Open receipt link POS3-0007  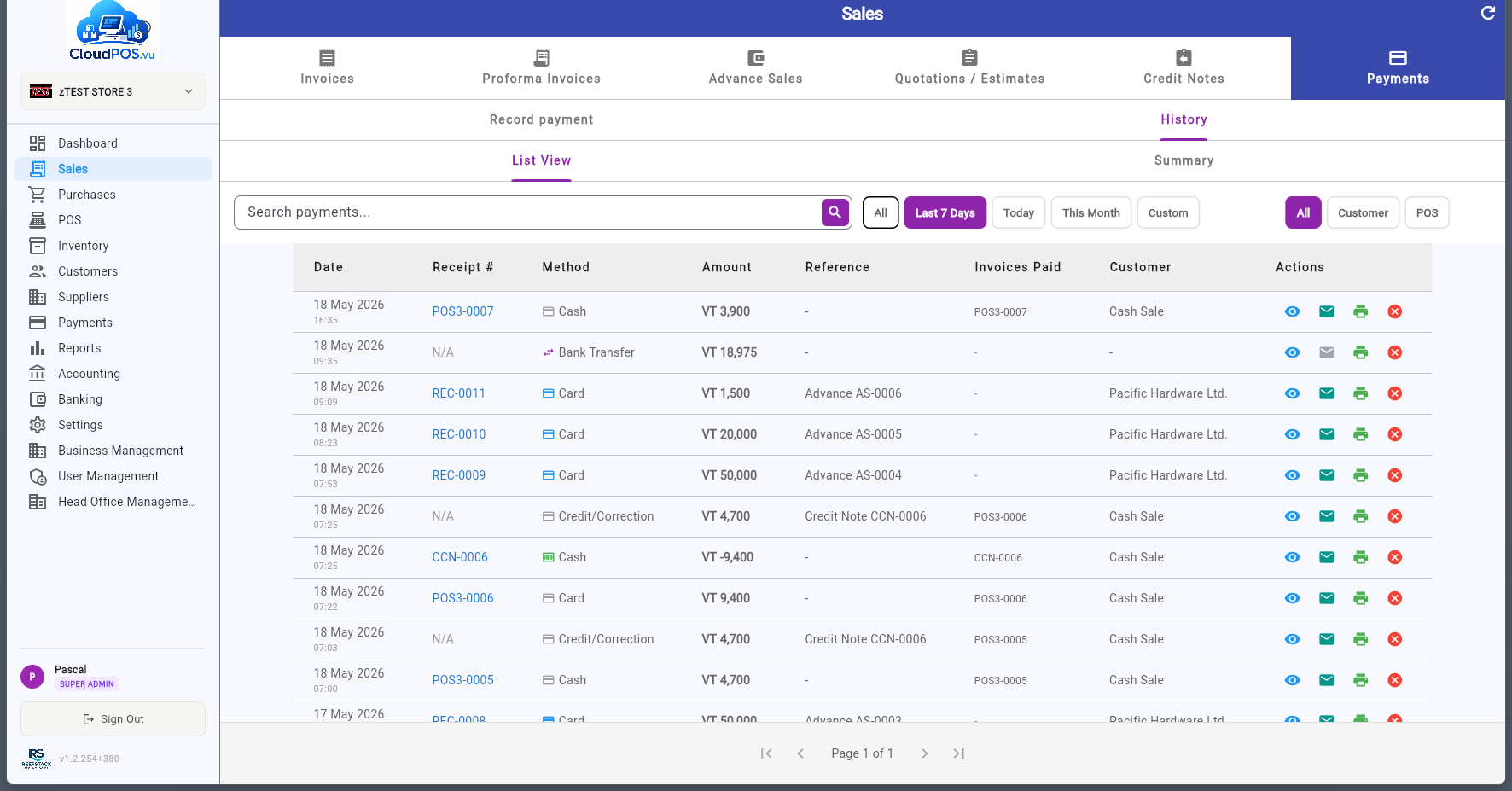tap(462, 311)
